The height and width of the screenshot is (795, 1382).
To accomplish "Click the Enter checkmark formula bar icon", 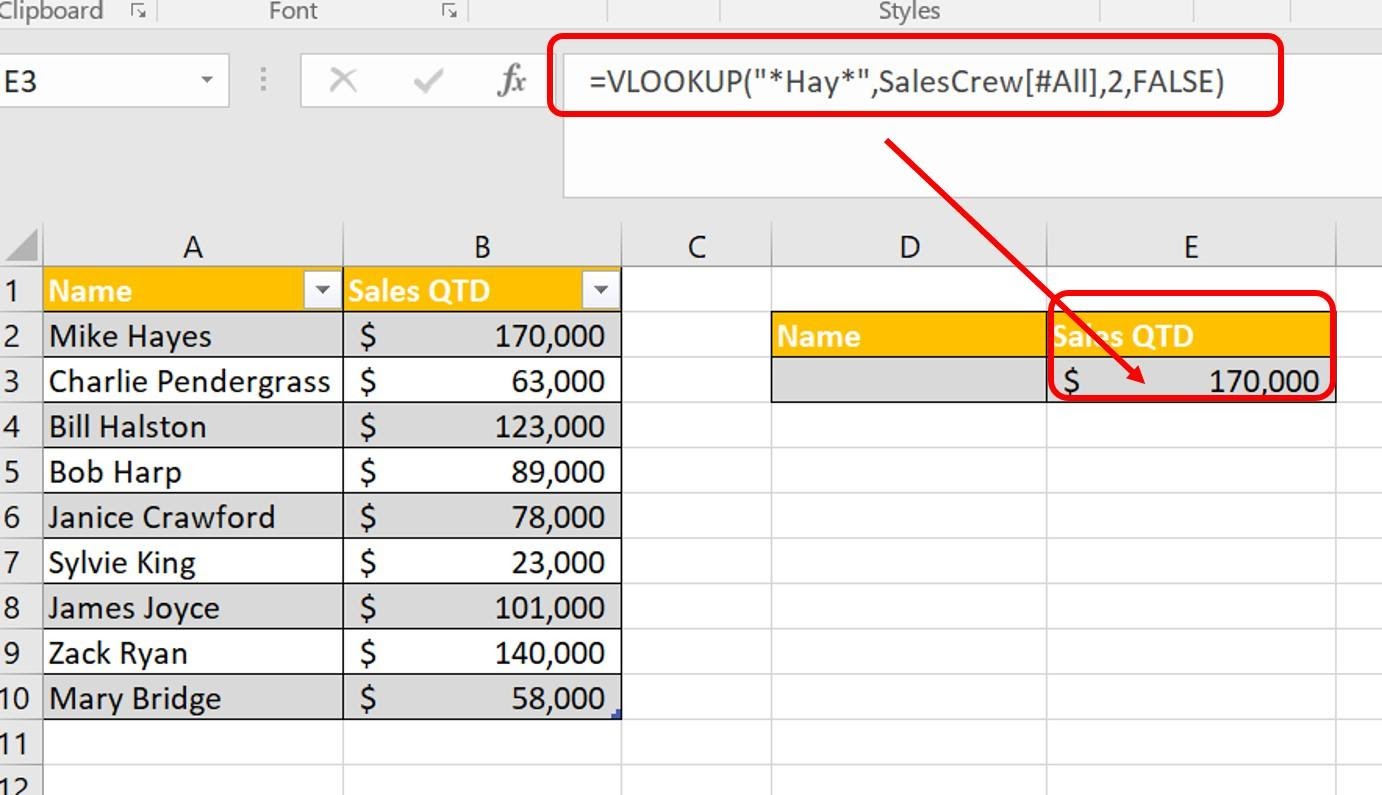I will 428,81.
